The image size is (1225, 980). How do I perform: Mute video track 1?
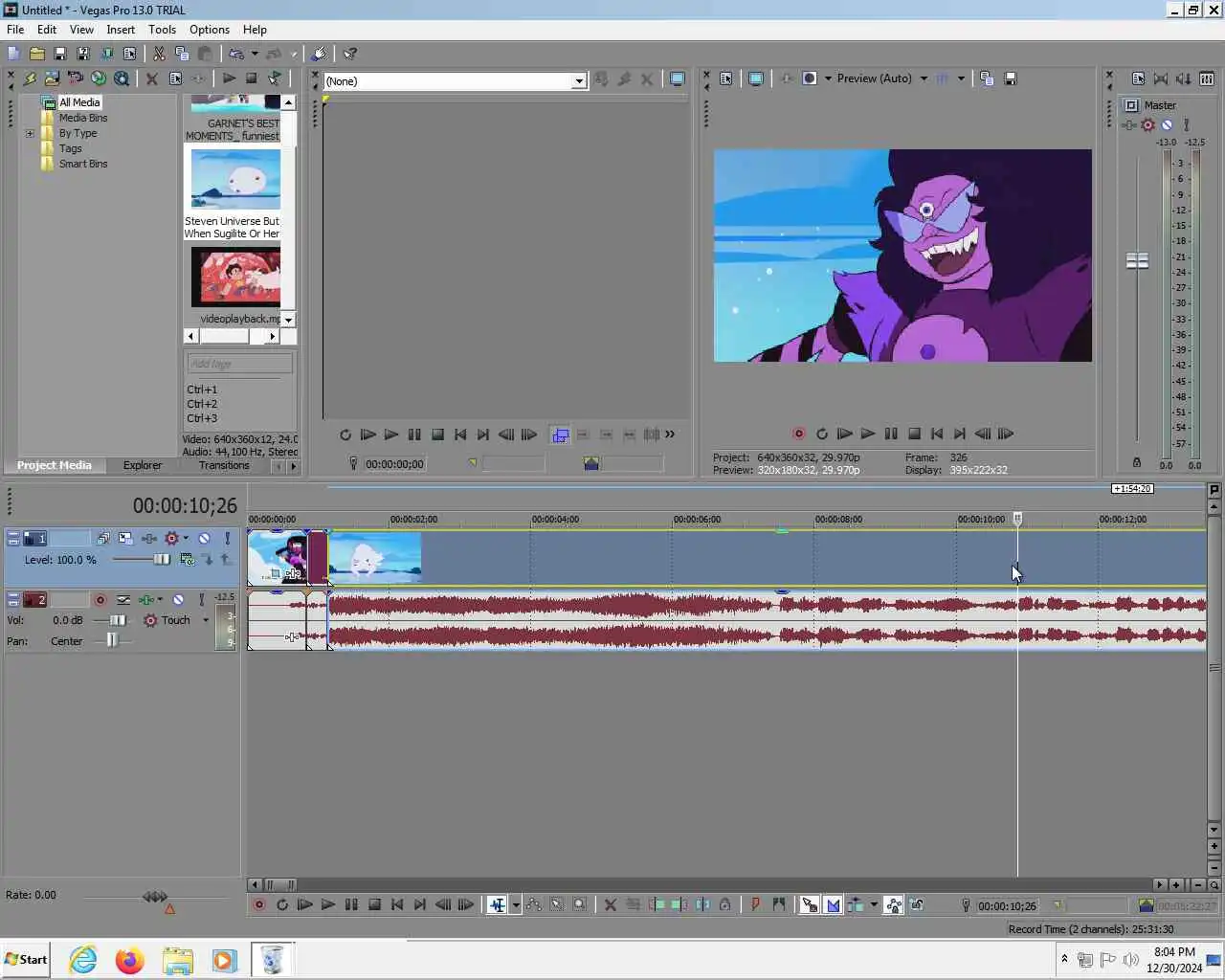[x=204, y=539]
